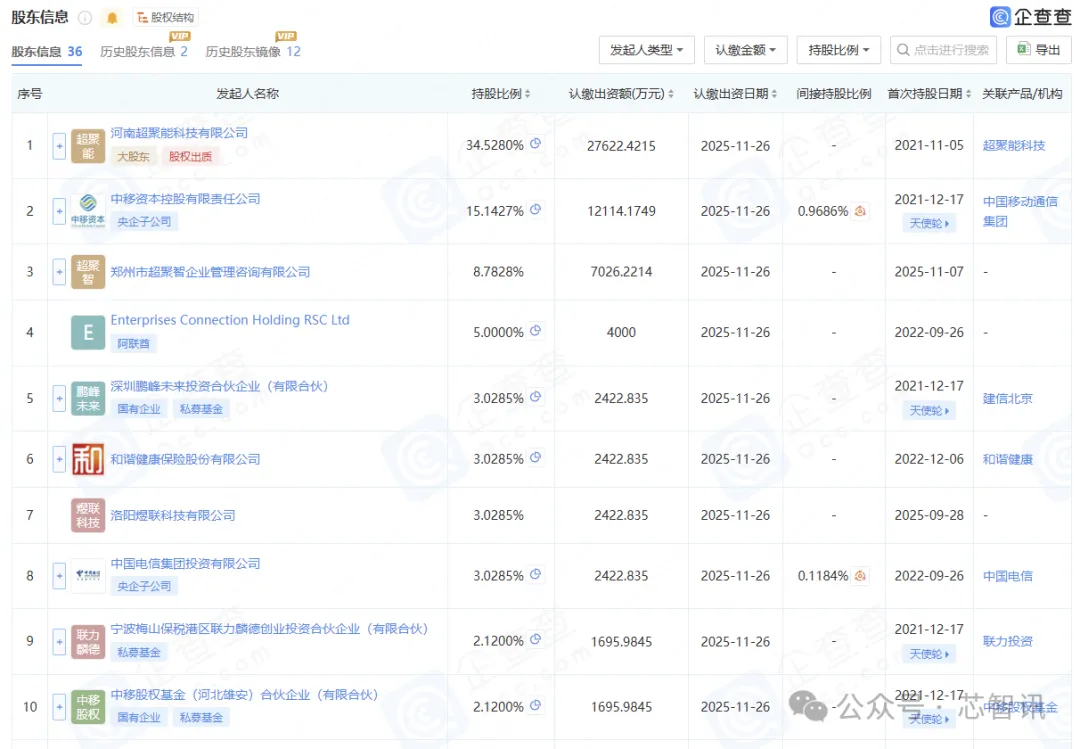Open the 持股比例 dropdown filter
The image size is (1080, 749).
(x=838, y=49)
